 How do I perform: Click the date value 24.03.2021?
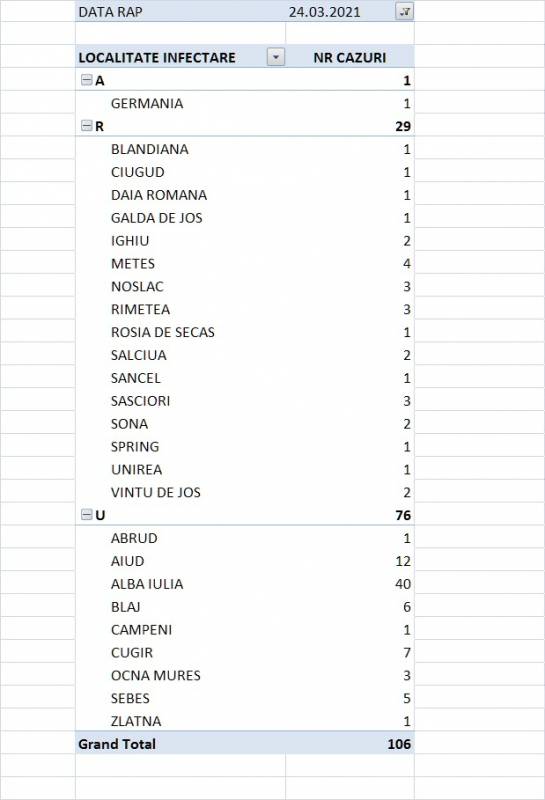(x=325, y=12)
